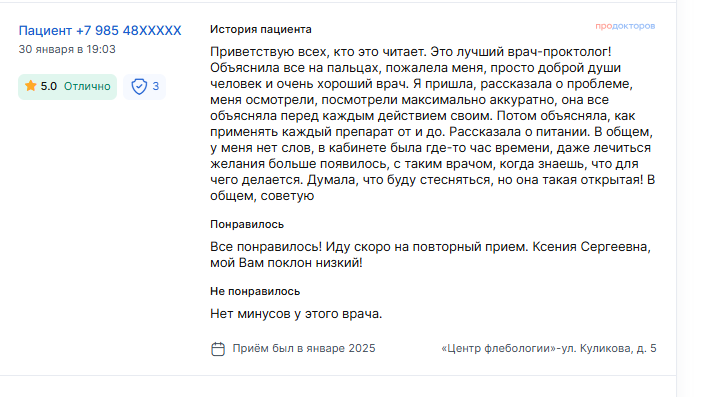Image resolution: width=721 pixels, height=397 pixels.
Task: Click the ул. Куликова, д. 5 address text
Action: pyautogui.click(x=609, y=348)
